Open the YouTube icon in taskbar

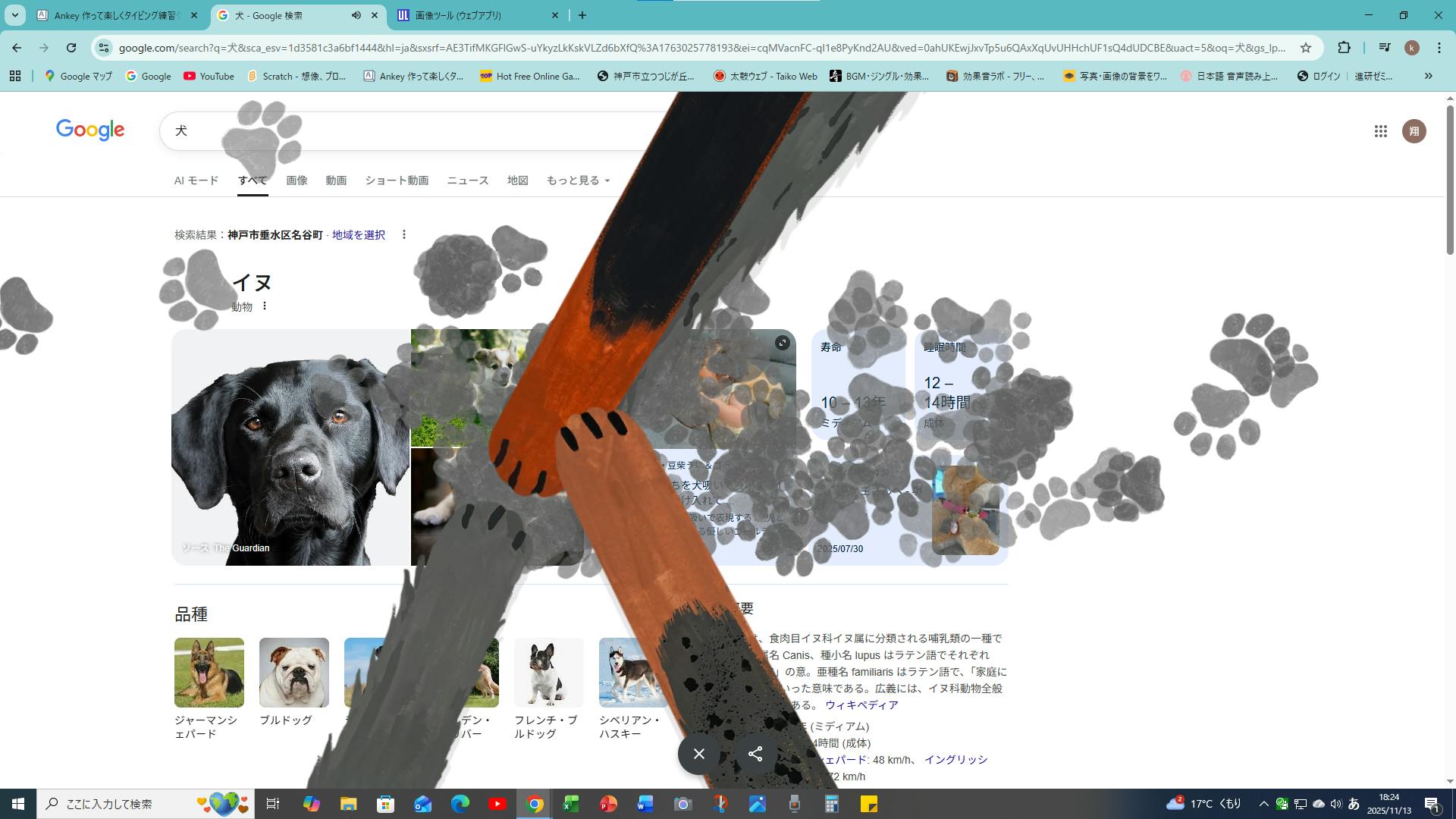click(497, 804)
